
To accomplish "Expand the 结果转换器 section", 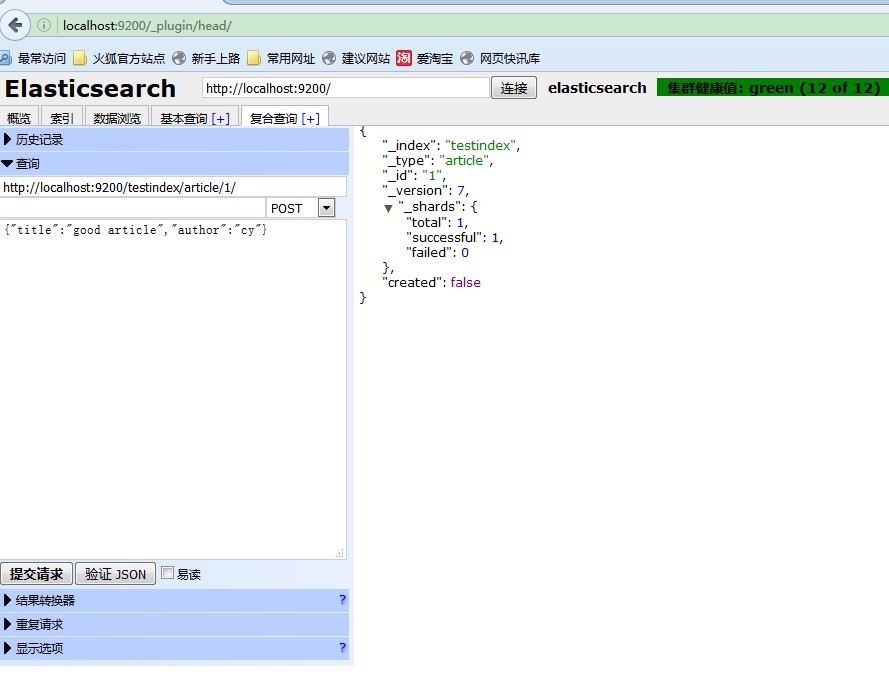I will (174, 600).
